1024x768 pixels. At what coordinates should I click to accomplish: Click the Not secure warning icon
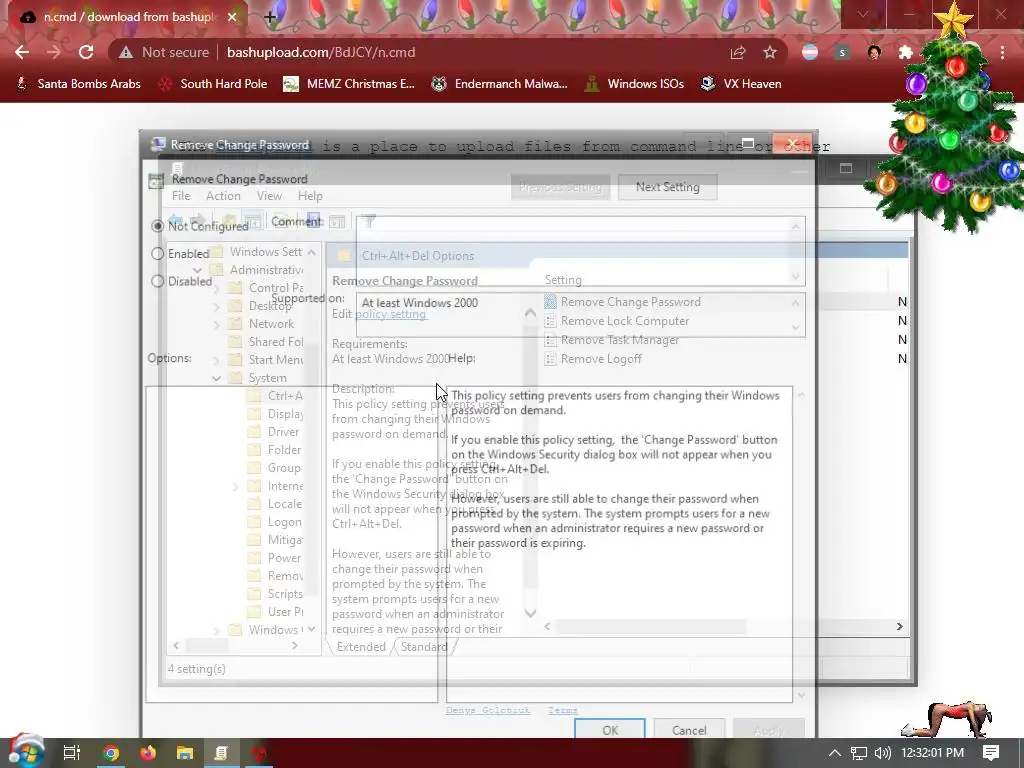pyautogui.click(x=125, y=52)
